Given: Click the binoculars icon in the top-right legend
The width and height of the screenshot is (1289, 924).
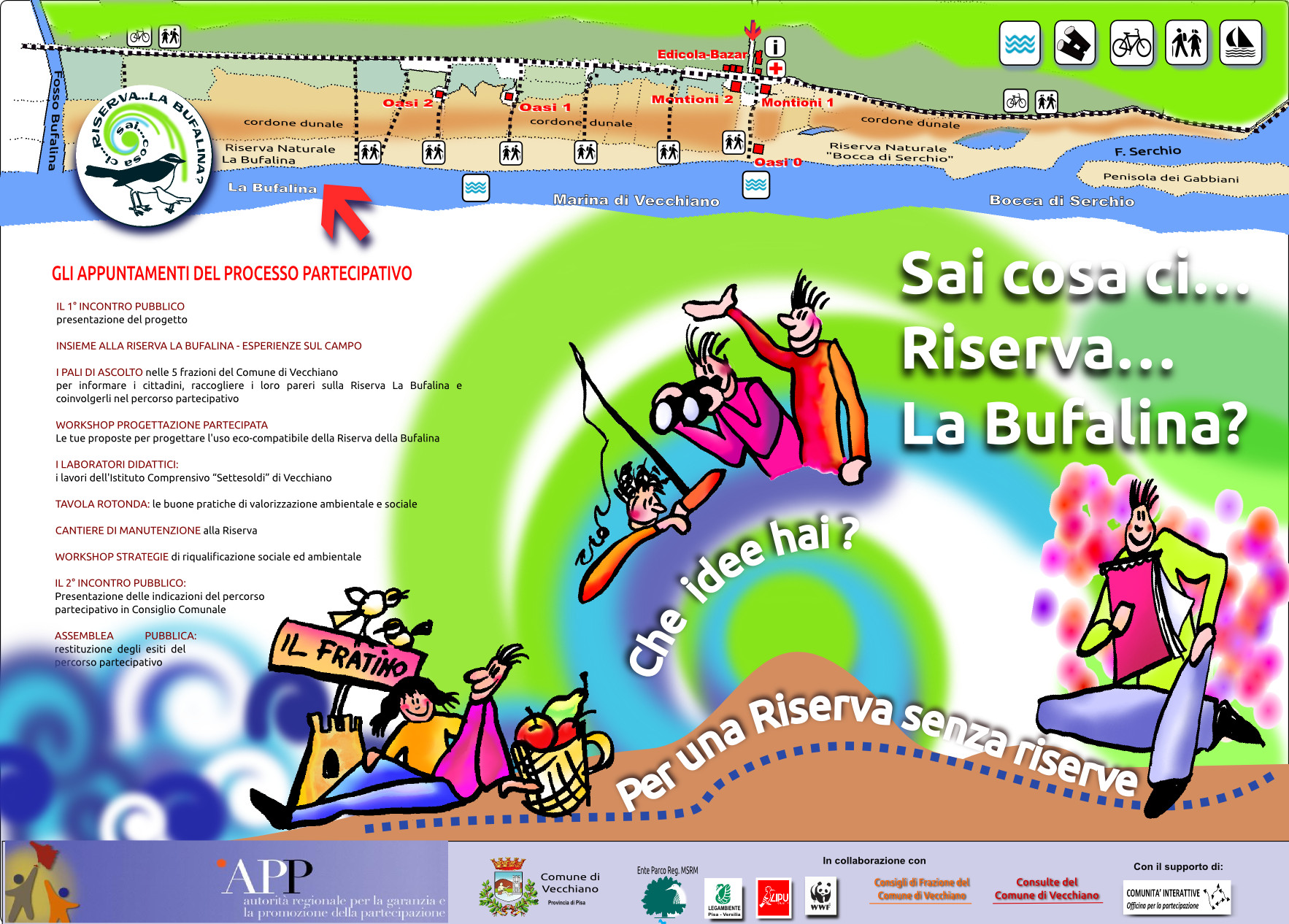Looking at the screenshot, I should [1074, 44].
